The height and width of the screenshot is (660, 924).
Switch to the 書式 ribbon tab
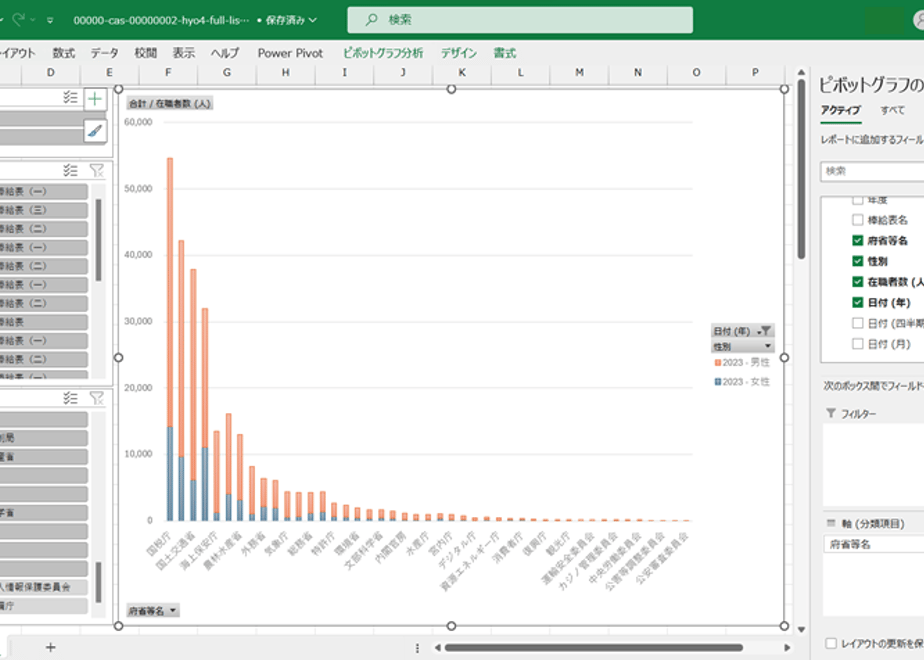(505, 53)
